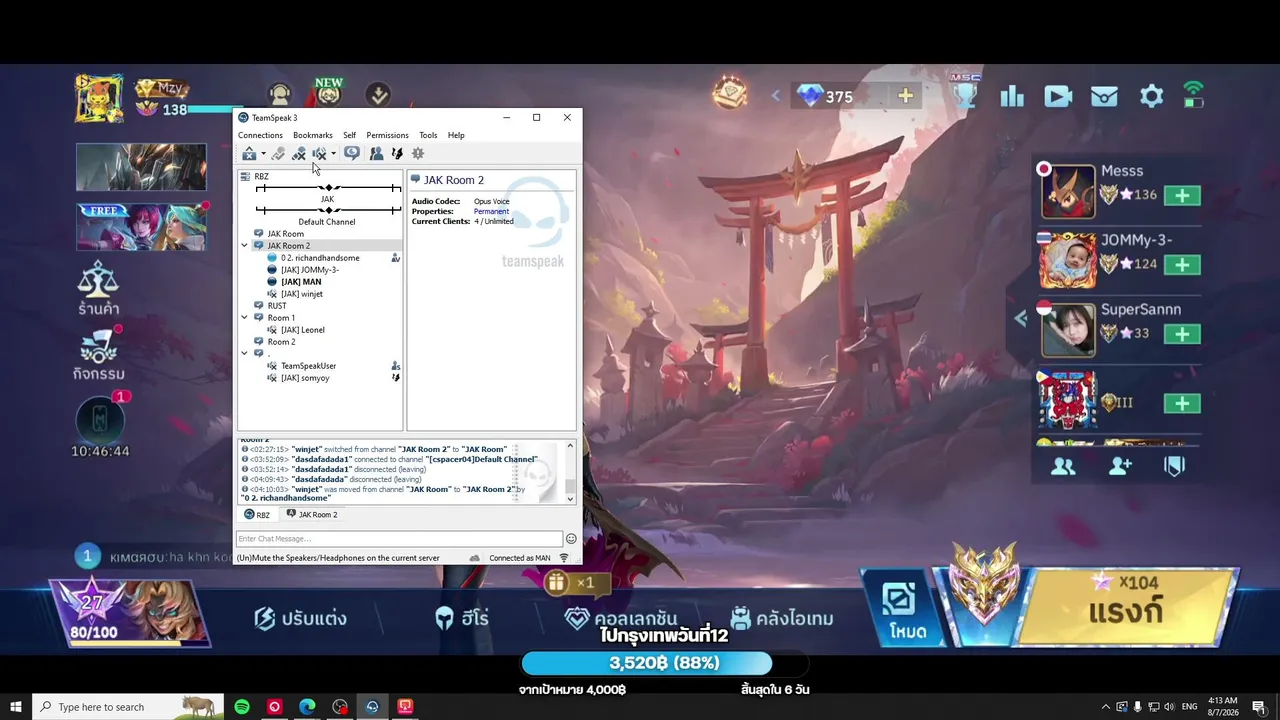Screen dimensions: 1280x720
Task: Collapse the Room 1 channel
Action: point(244,318)
